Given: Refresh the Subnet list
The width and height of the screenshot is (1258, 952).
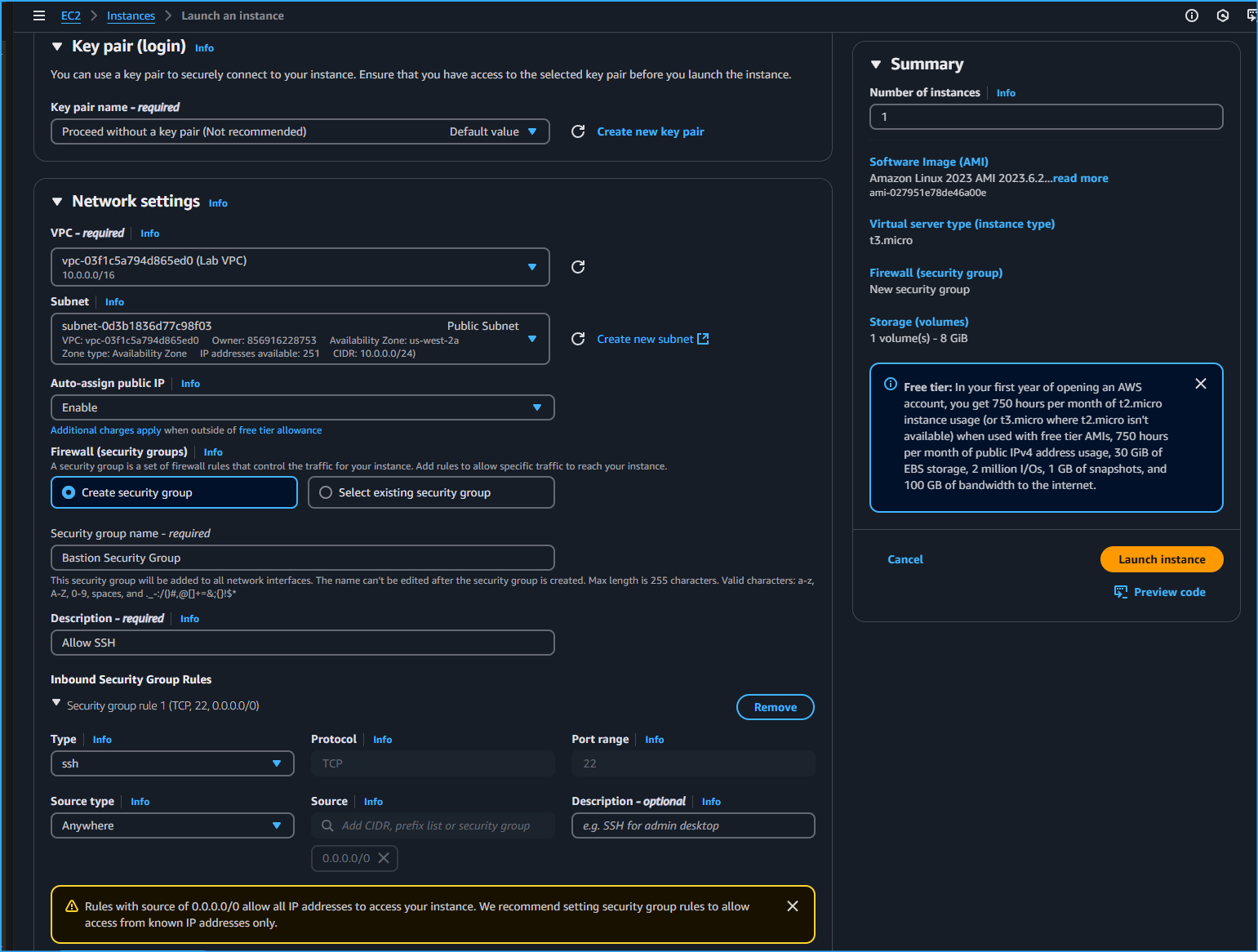Looking at the screenshot, I should [x=578, y=339].
